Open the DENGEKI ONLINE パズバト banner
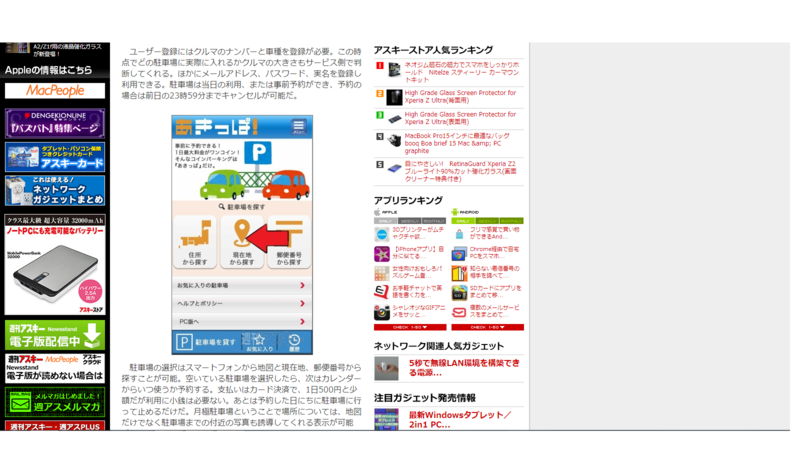 pos(55,123)
